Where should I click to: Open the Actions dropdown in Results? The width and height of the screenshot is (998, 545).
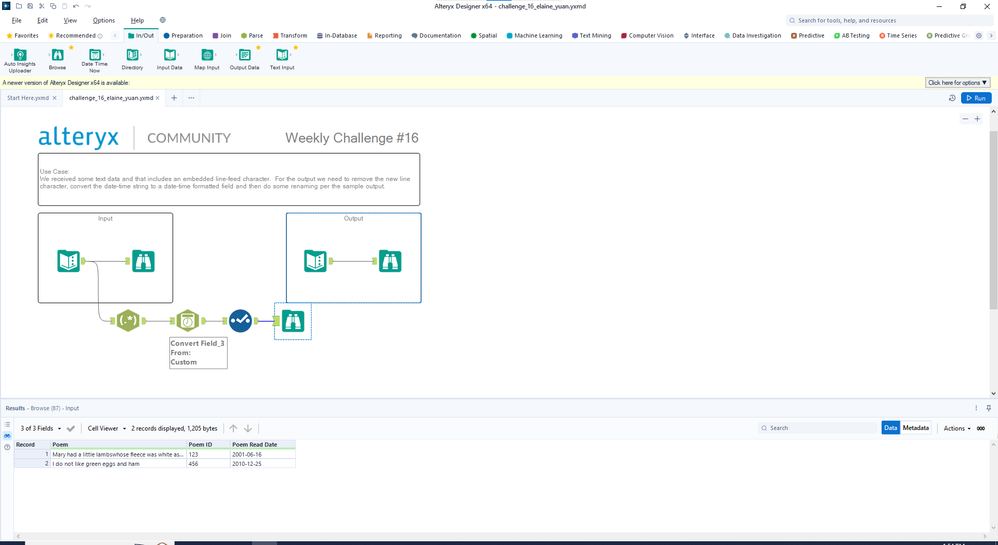pyautogui.click(x=957, y=428)
